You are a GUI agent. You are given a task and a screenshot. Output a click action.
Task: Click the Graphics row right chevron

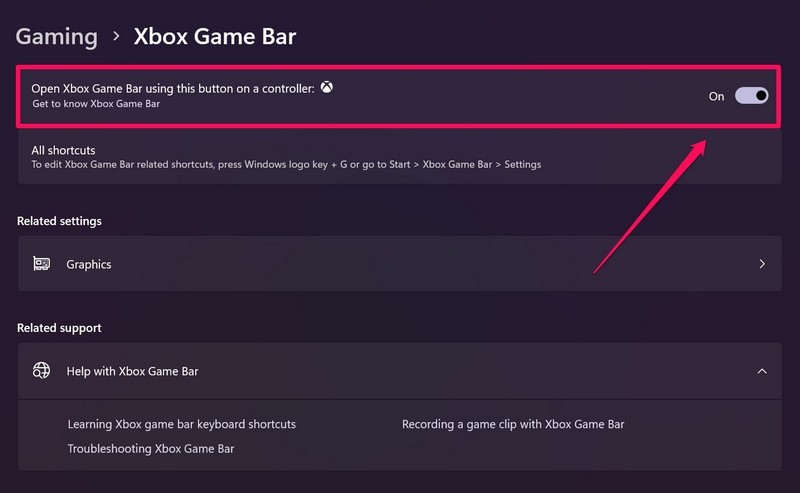click(762, 264)
